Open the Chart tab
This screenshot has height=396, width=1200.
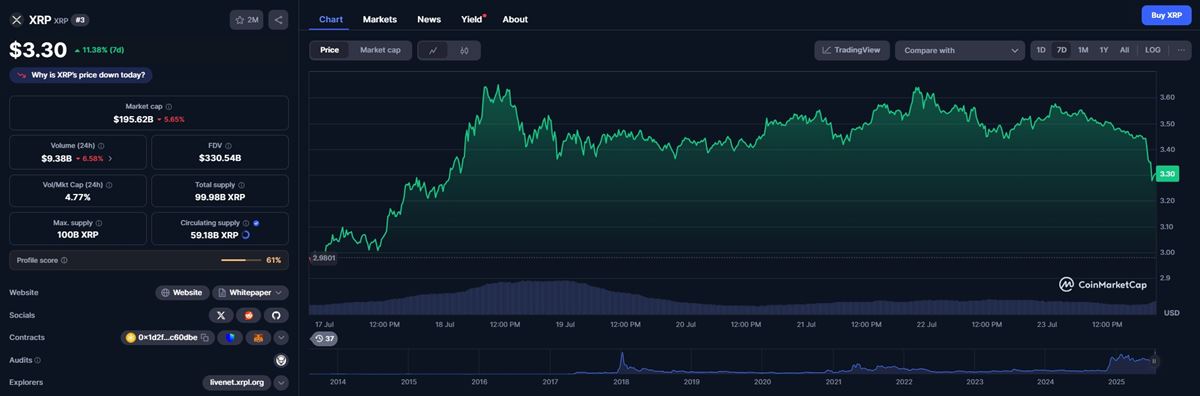coord(331,19)
